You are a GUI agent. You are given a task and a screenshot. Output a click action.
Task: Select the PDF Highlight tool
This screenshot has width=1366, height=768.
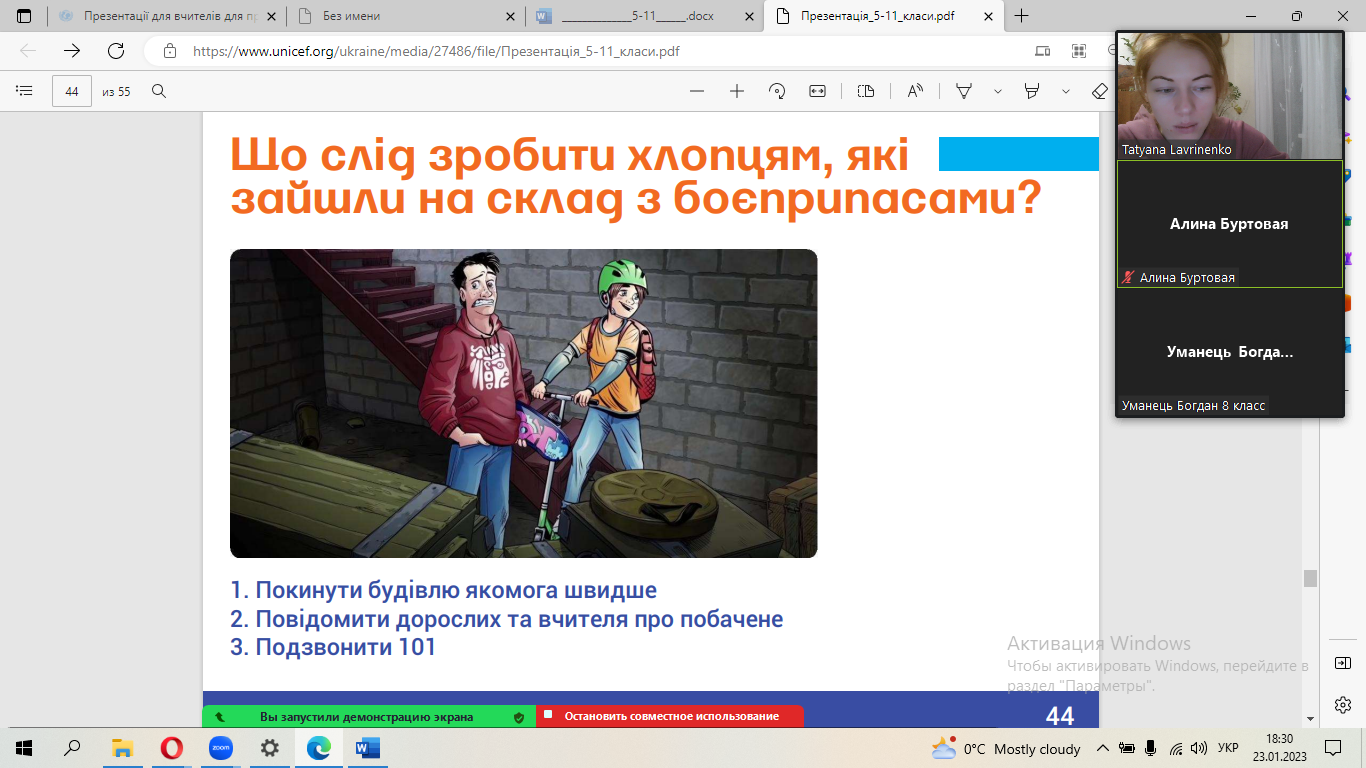pos(1032,91)
